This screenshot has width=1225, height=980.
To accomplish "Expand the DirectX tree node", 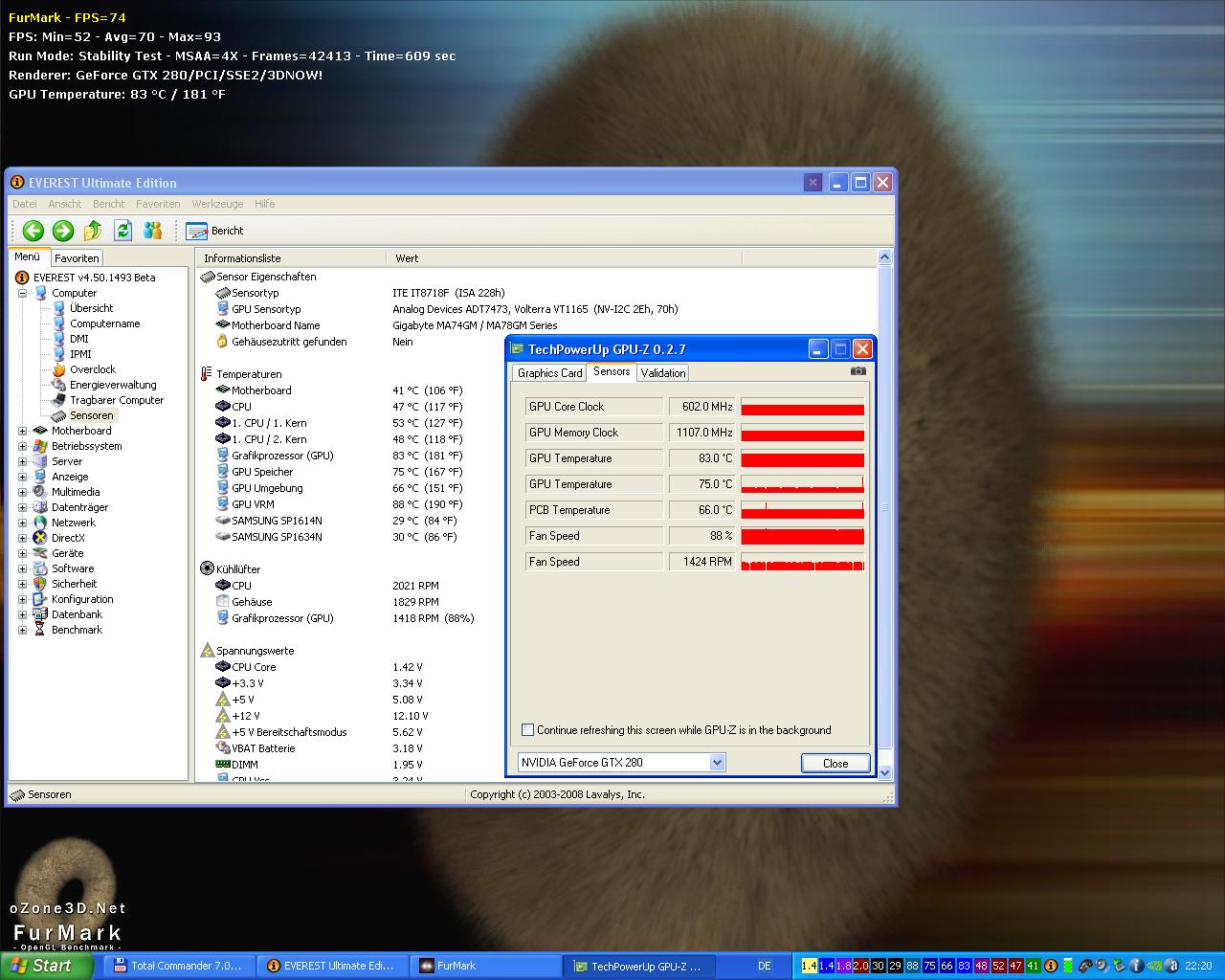I will coord(22,538).
